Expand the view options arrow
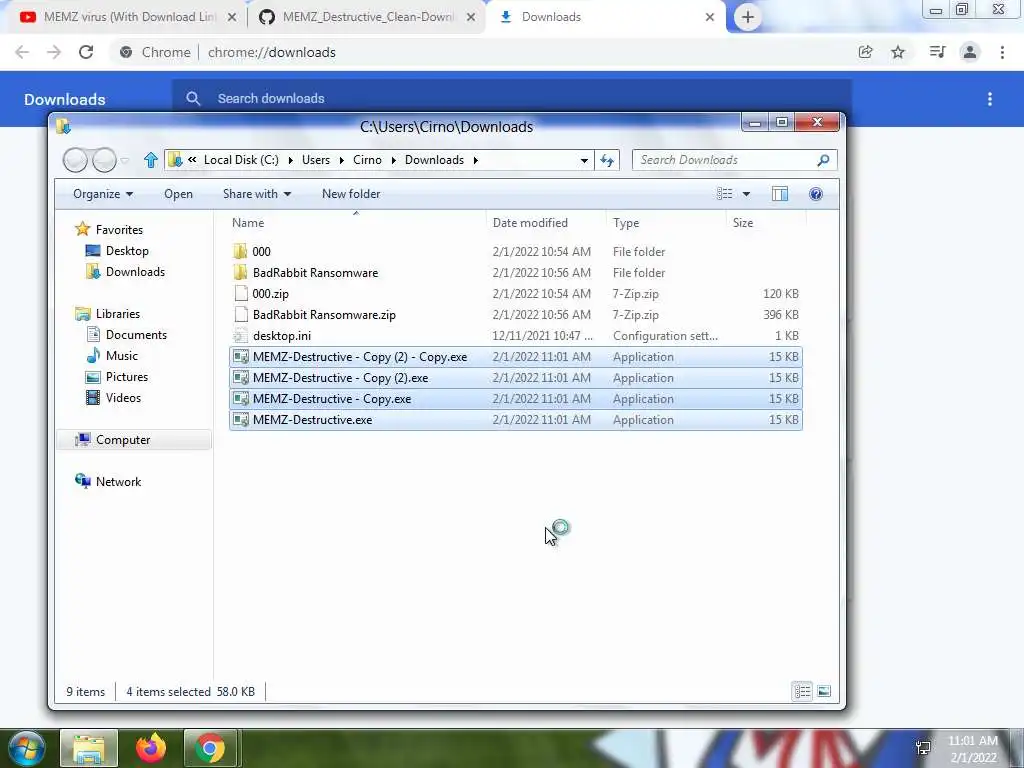Screen dimensions: 1024x768 click(746, 194)
